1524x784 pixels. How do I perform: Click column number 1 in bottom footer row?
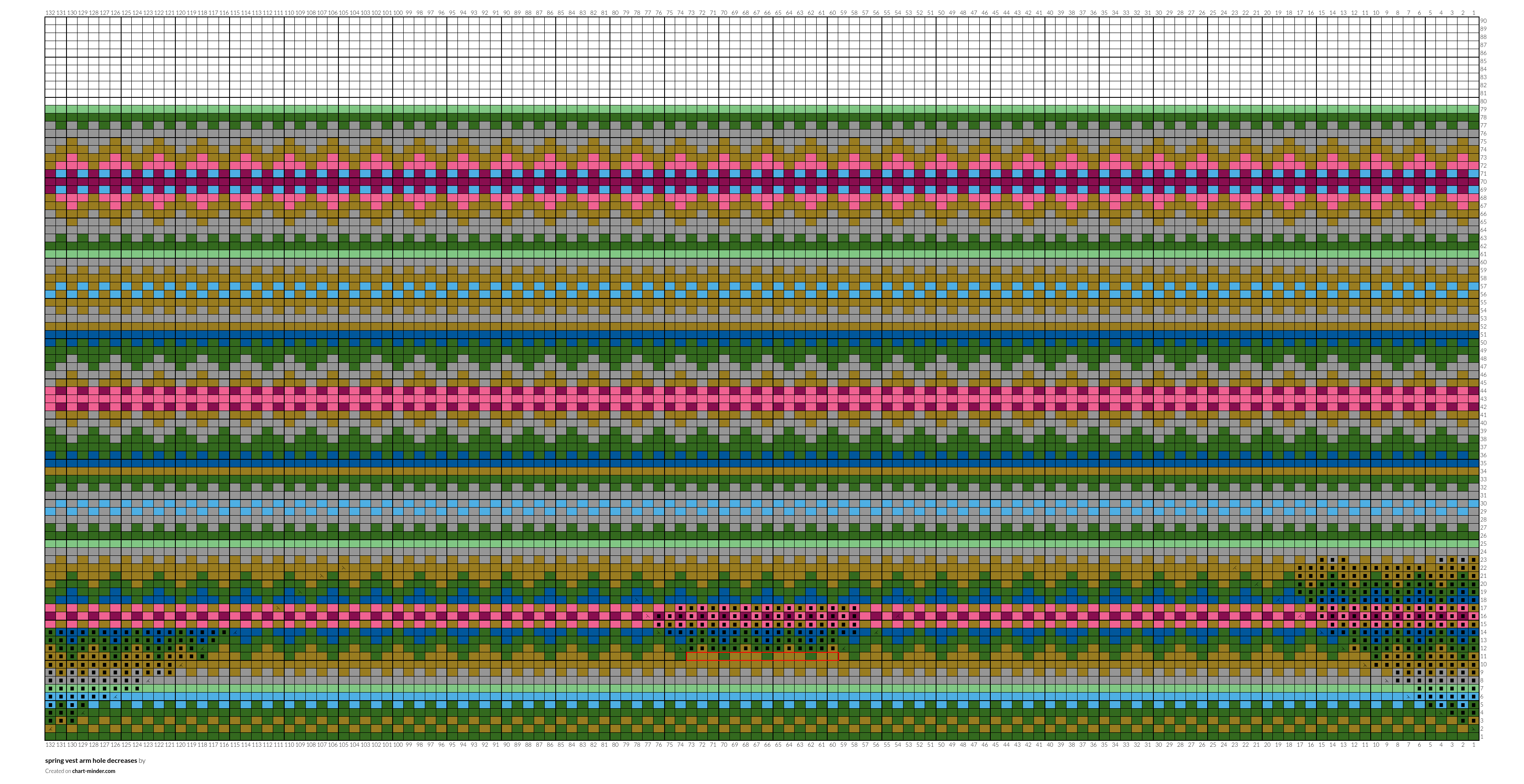[x=1474, y=745]
